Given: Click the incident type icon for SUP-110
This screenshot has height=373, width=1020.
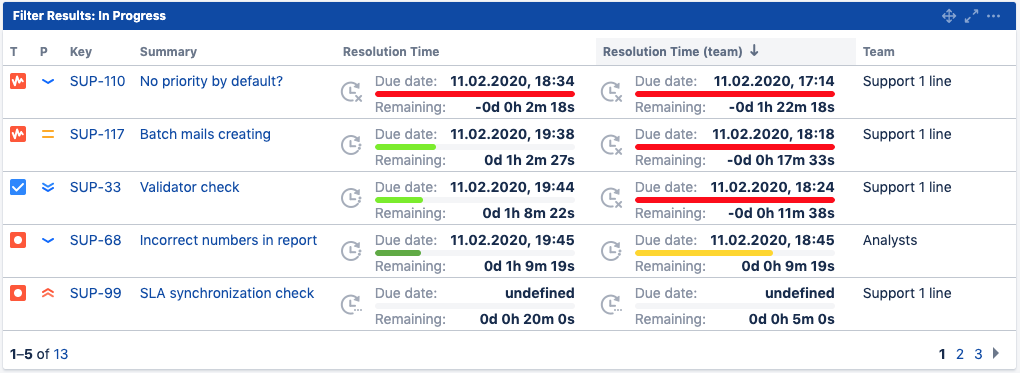Looking at the screenshot, I should click(18, 82).
